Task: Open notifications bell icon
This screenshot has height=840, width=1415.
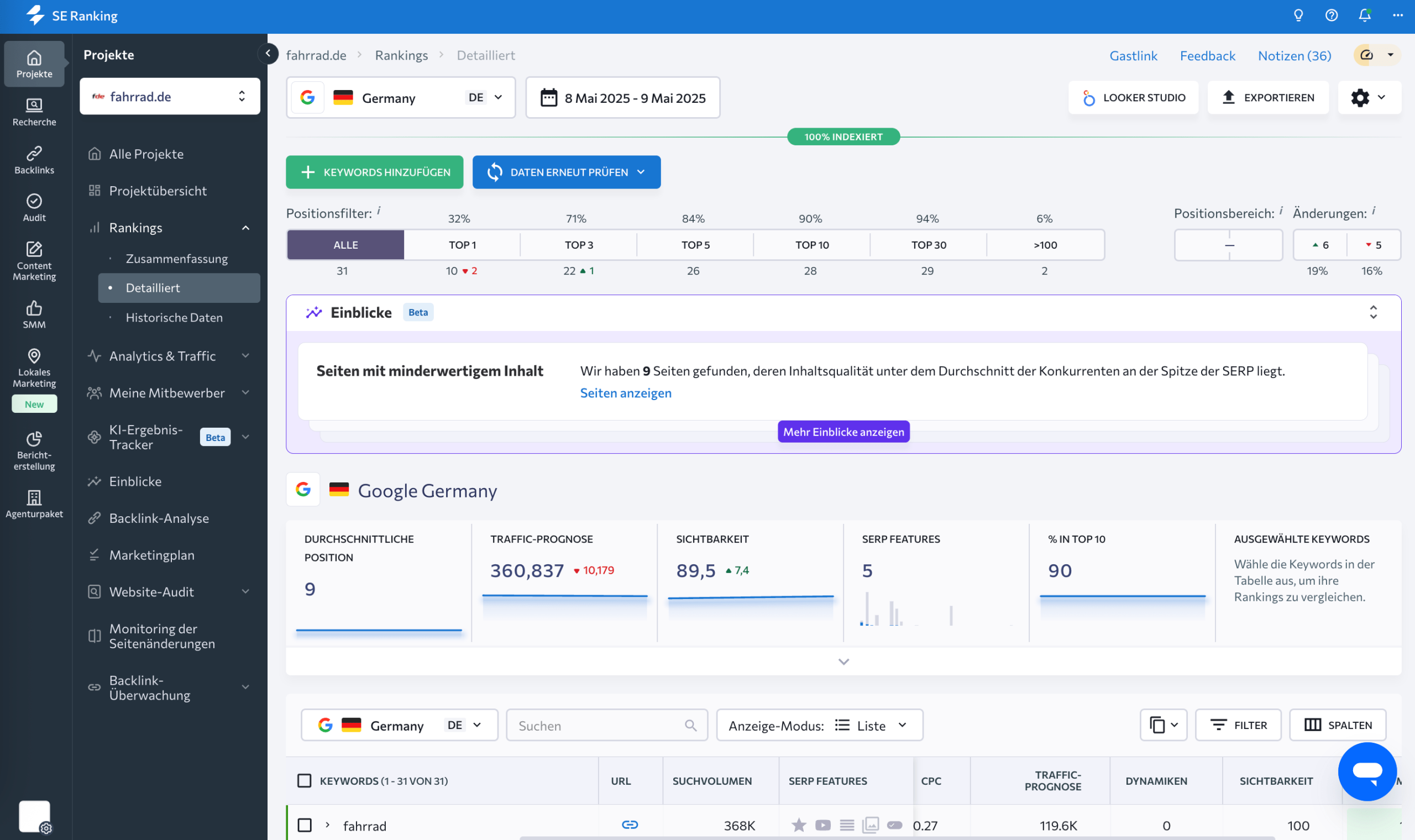Action: [x=1365, y=16]
